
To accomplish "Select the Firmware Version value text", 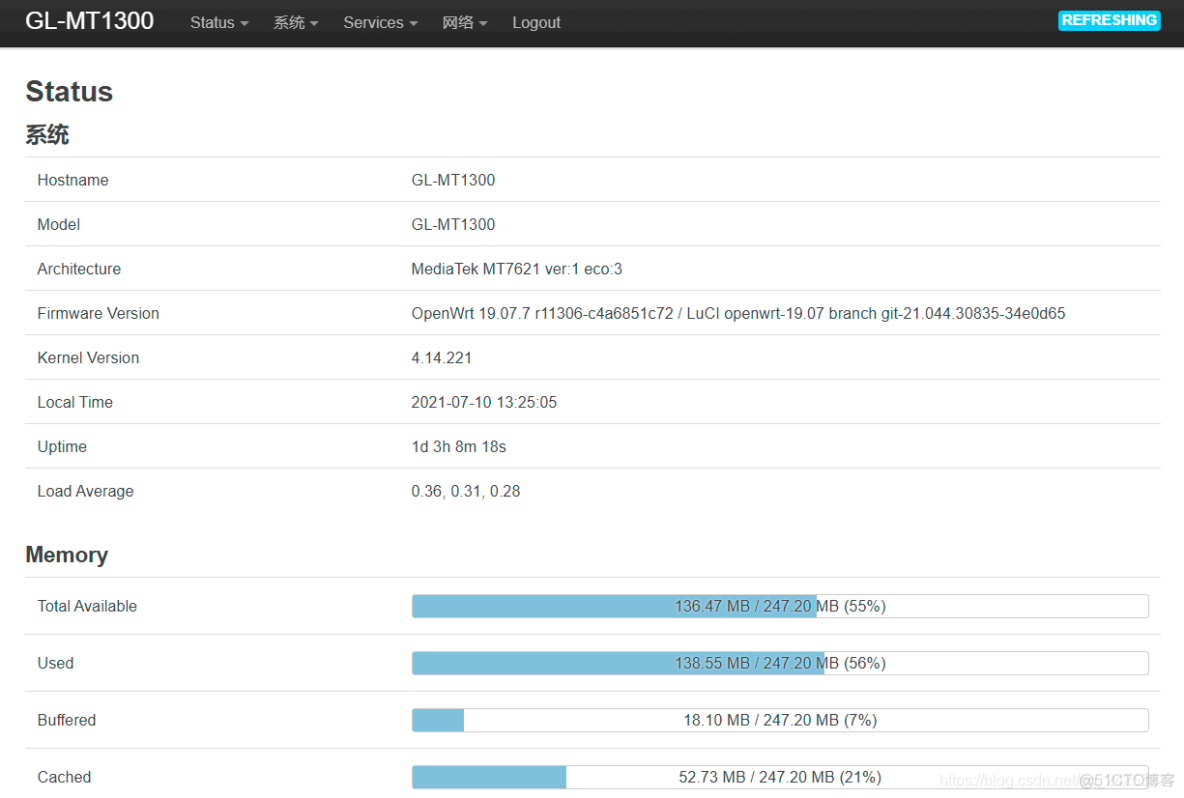I will [x=737, y=313].
